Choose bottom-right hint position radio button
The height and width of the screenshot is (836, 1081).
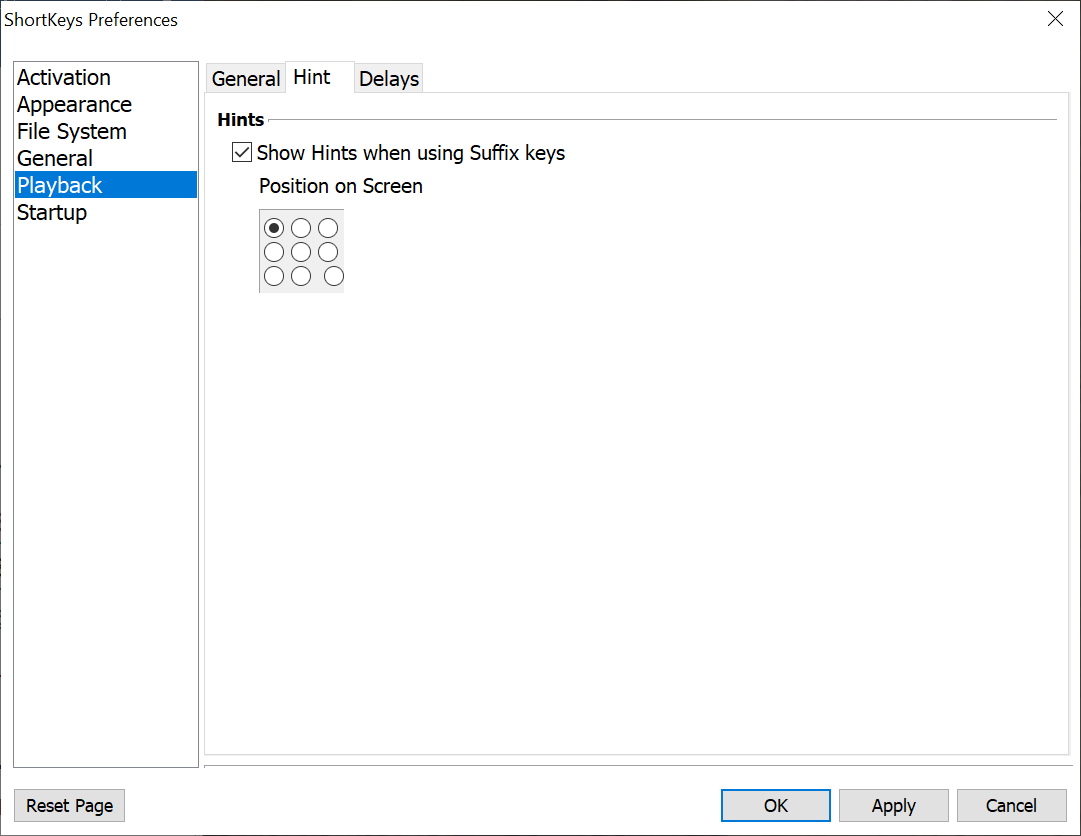334,276
